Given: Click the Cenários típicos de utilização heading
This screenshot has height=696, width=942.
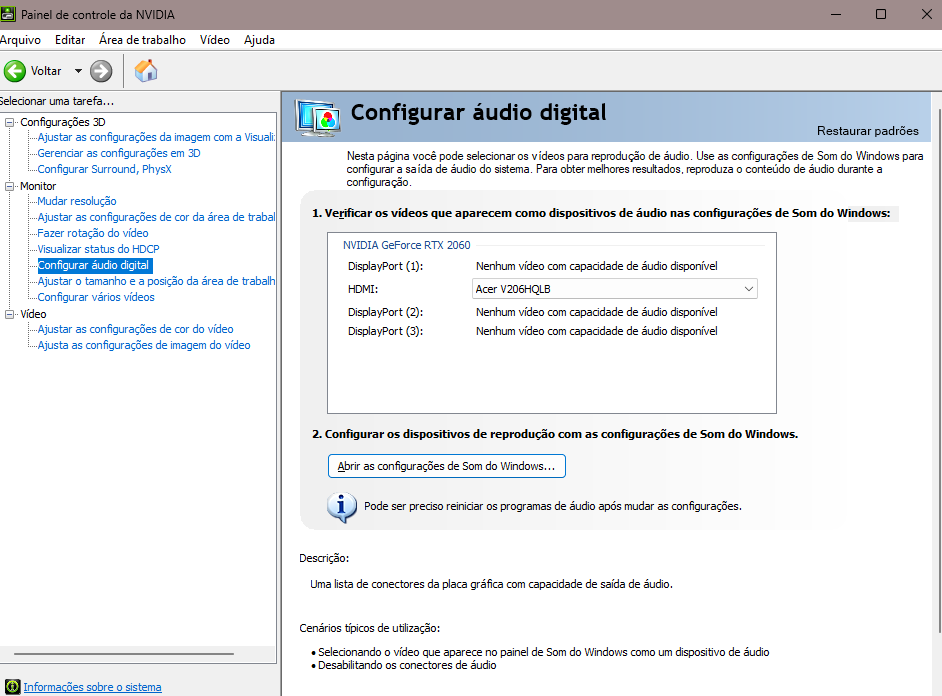Looking at the screenshot, I should pos(369,628).
